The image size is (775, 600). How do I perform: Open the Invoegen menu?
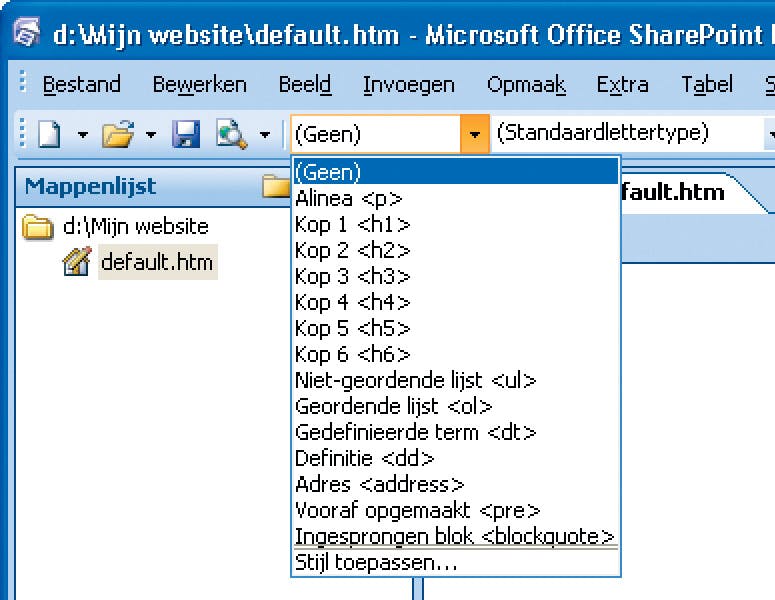[x=408, y=85]
